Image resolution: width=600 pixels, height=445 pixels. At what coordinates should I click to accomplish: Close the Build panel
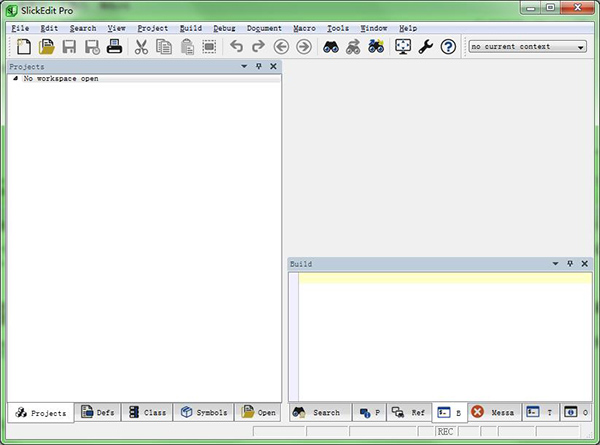pos(585,264)
